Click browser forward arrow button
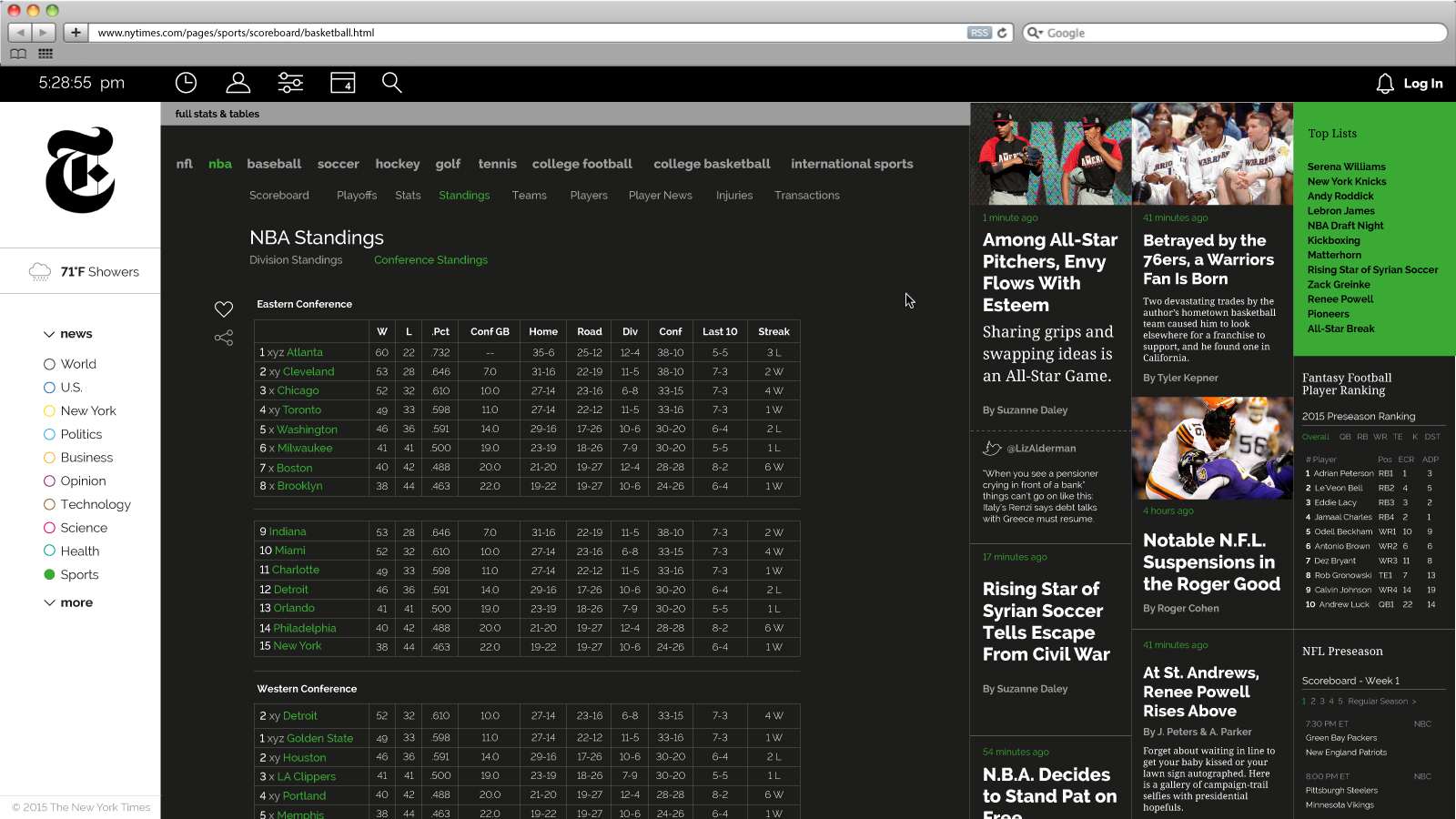This screenshot has height=819, width=1456. (44, 32)
